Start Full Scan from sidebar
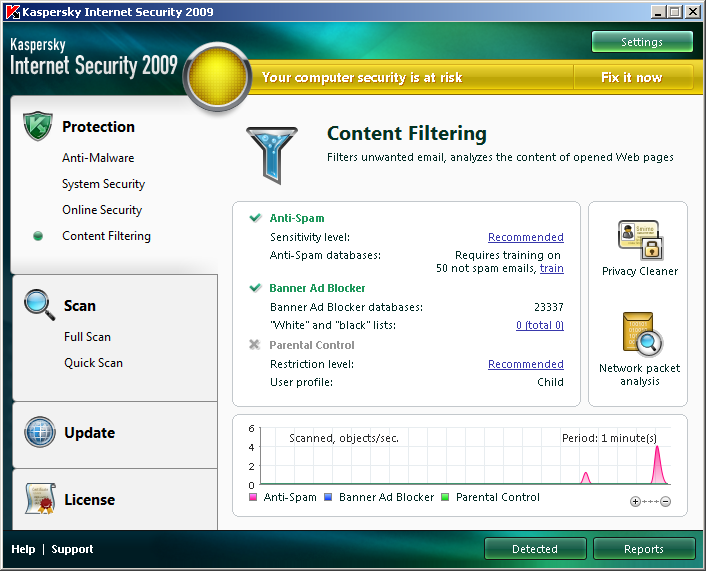Image resolution: width=706 pixels, height=571 pixels. click(x=87, y=337)
